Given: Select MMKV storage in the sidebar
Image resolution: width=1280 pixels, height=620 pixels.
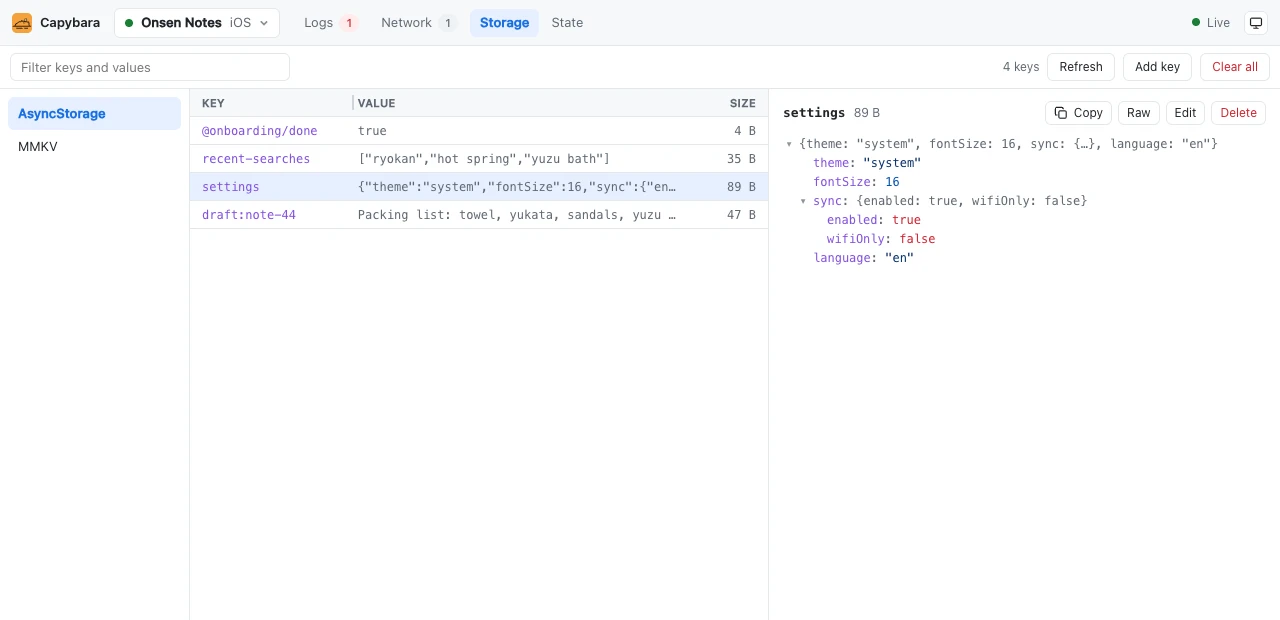Looking at the screenshot, I should coord(94,147).
